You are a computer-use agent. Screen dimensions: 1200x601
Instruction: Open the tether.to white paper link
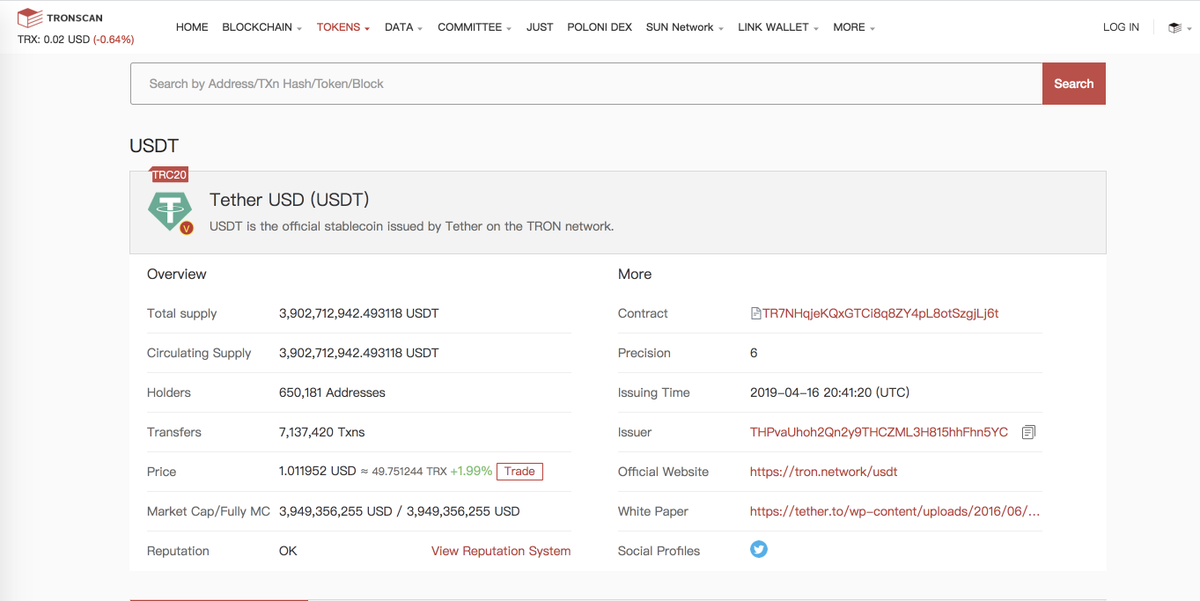895,511
